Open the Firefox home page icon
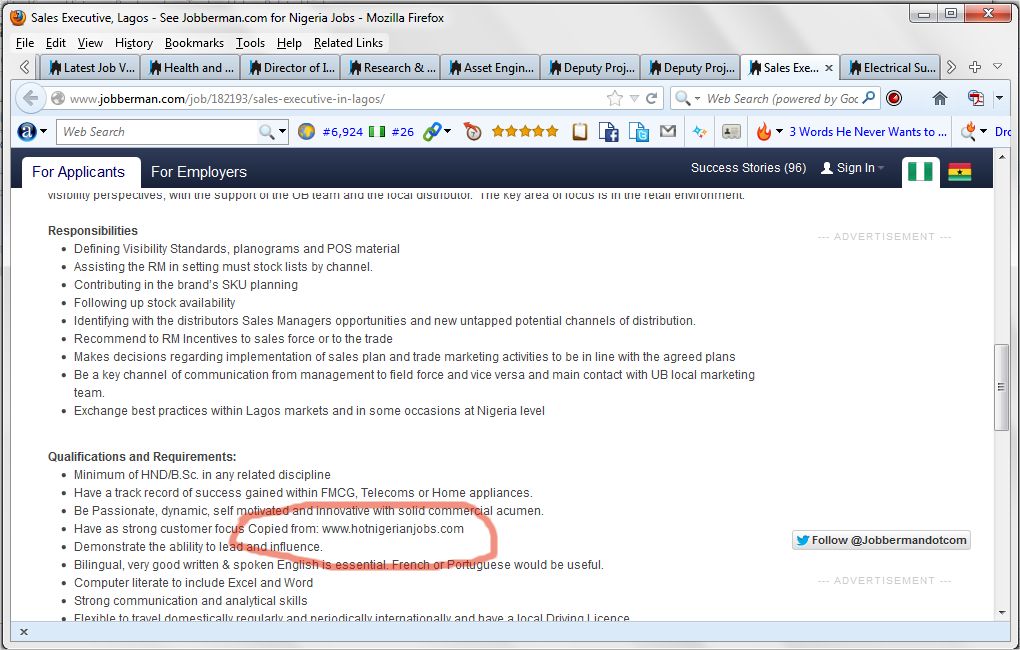This screenshot has width=1020, height=650. 939,99
